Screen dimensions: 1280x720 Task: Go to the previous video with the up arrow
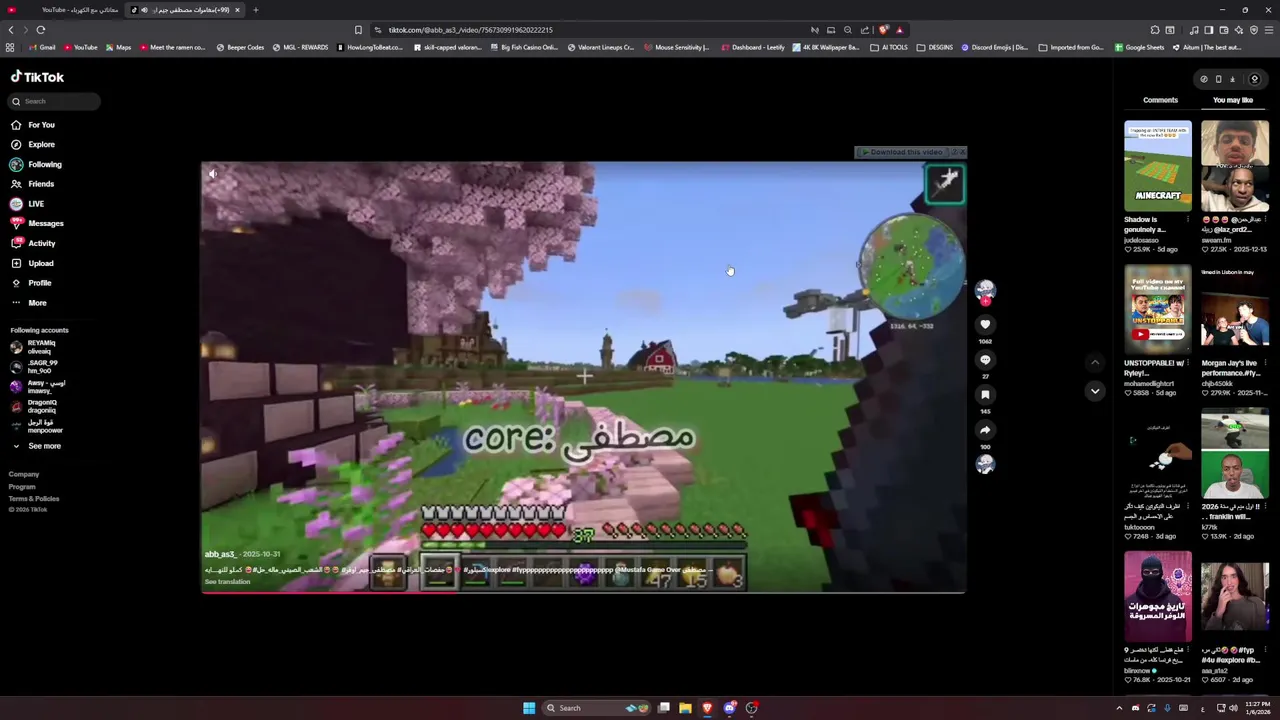1095,362
